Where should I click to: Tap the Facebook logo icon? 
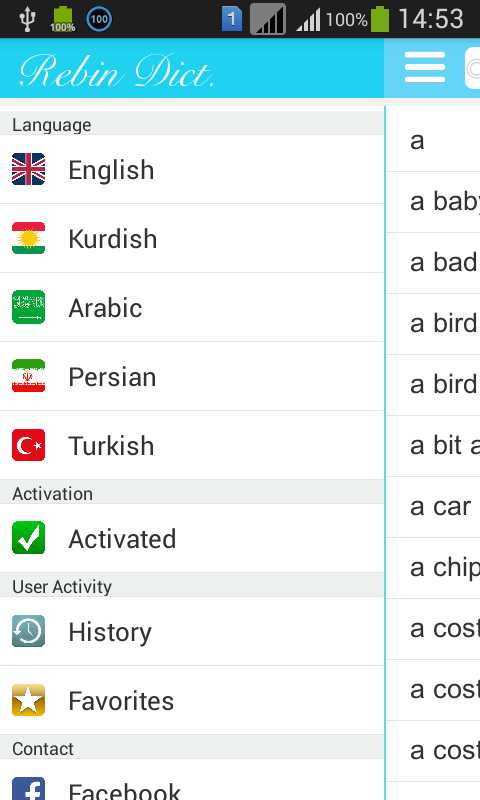click(29, 789)
